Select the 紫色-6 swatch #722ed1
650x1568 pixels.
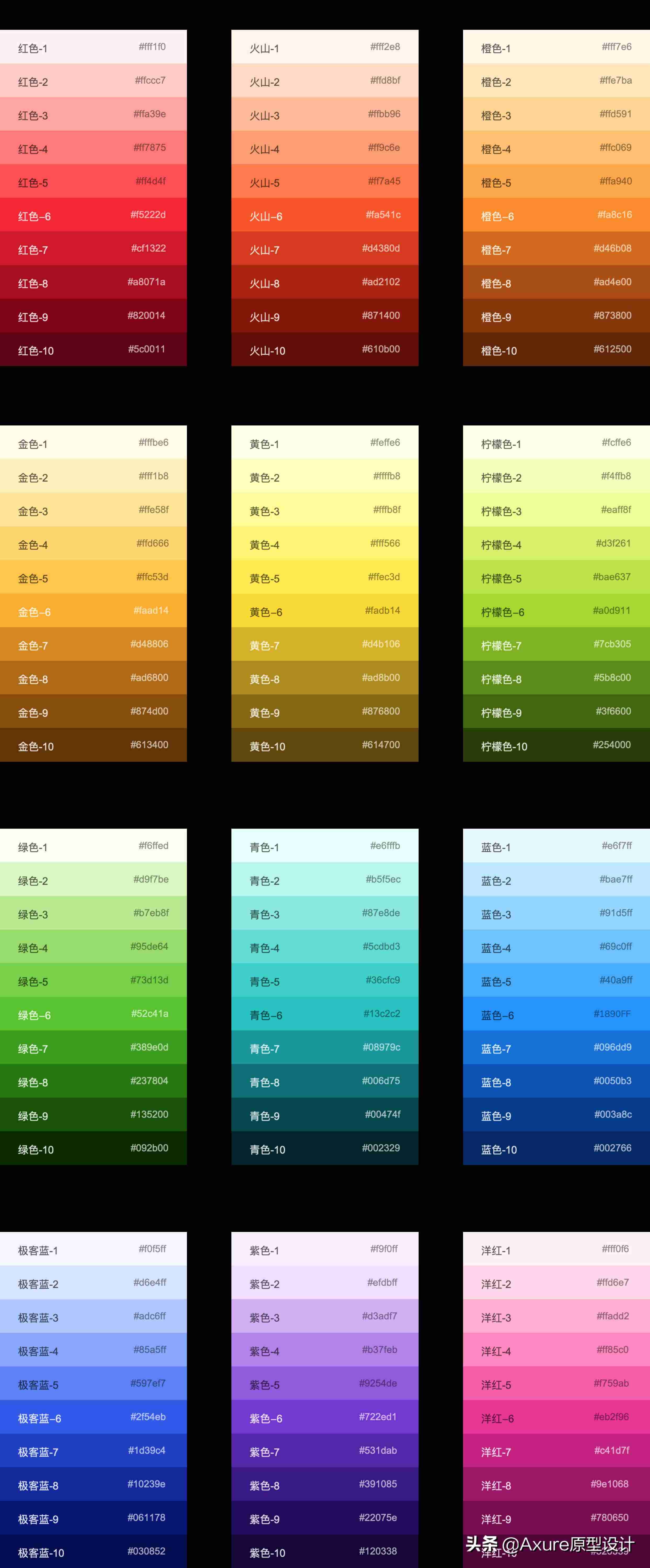click(325, 1417)
